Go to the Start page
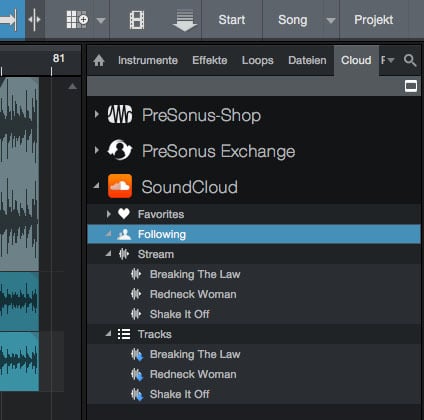 tap(232, 20)
